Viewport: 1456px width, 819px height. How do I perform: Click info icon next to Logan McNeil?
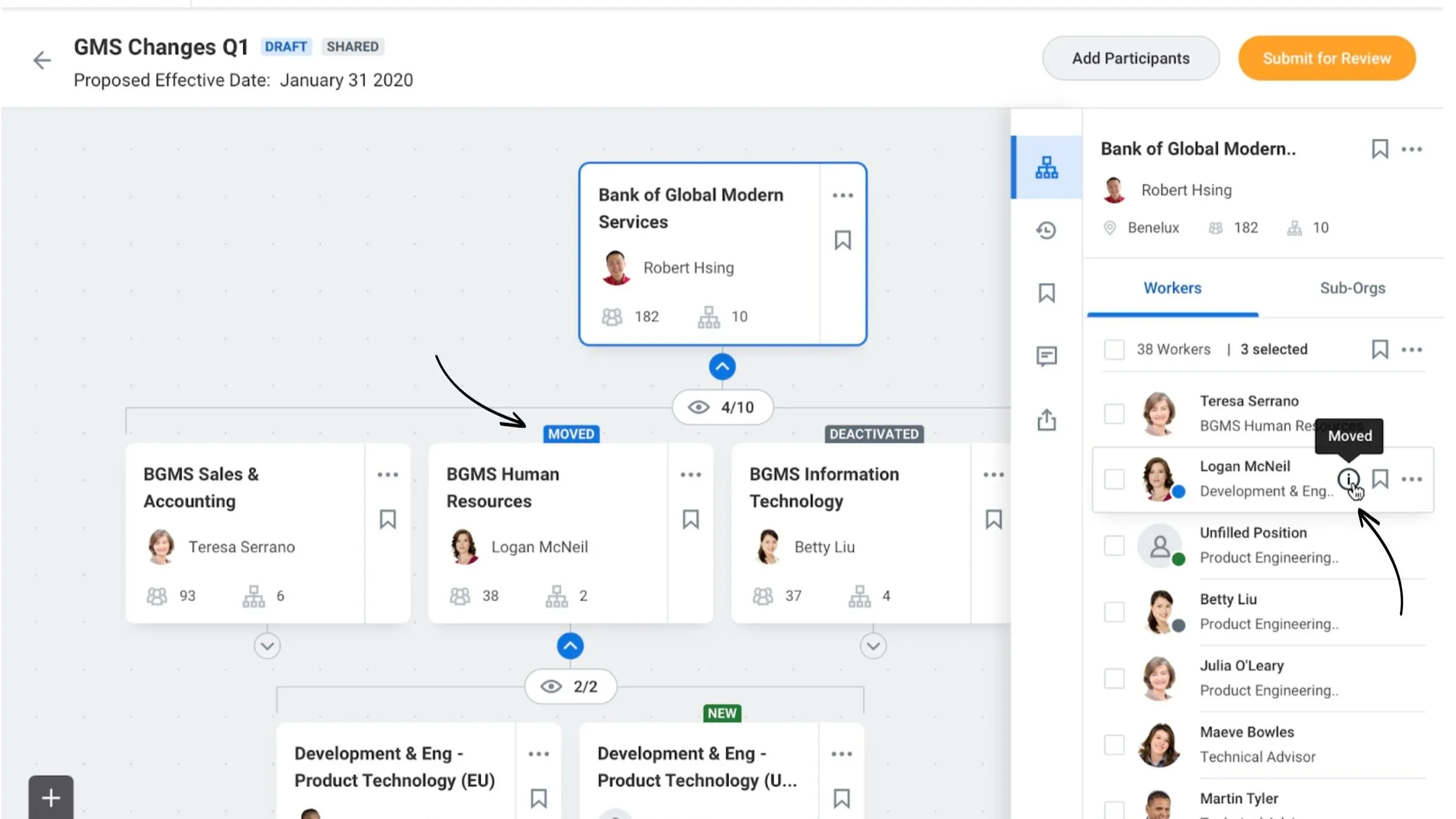[x=1348, y=479]
